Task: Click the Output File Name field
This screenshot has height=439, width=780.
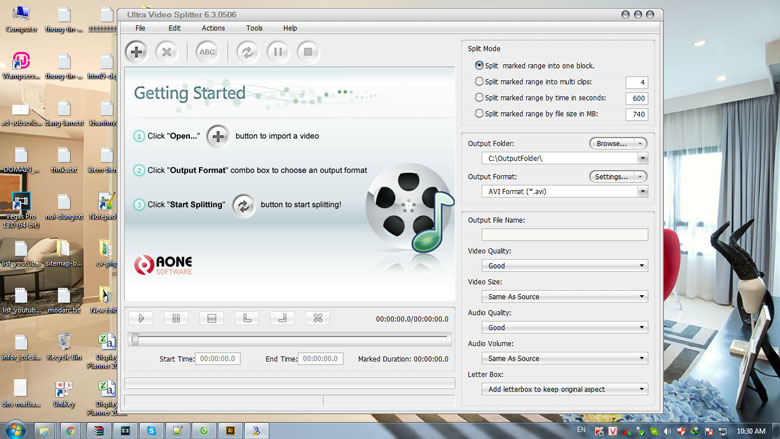Action: click(565, 235)
